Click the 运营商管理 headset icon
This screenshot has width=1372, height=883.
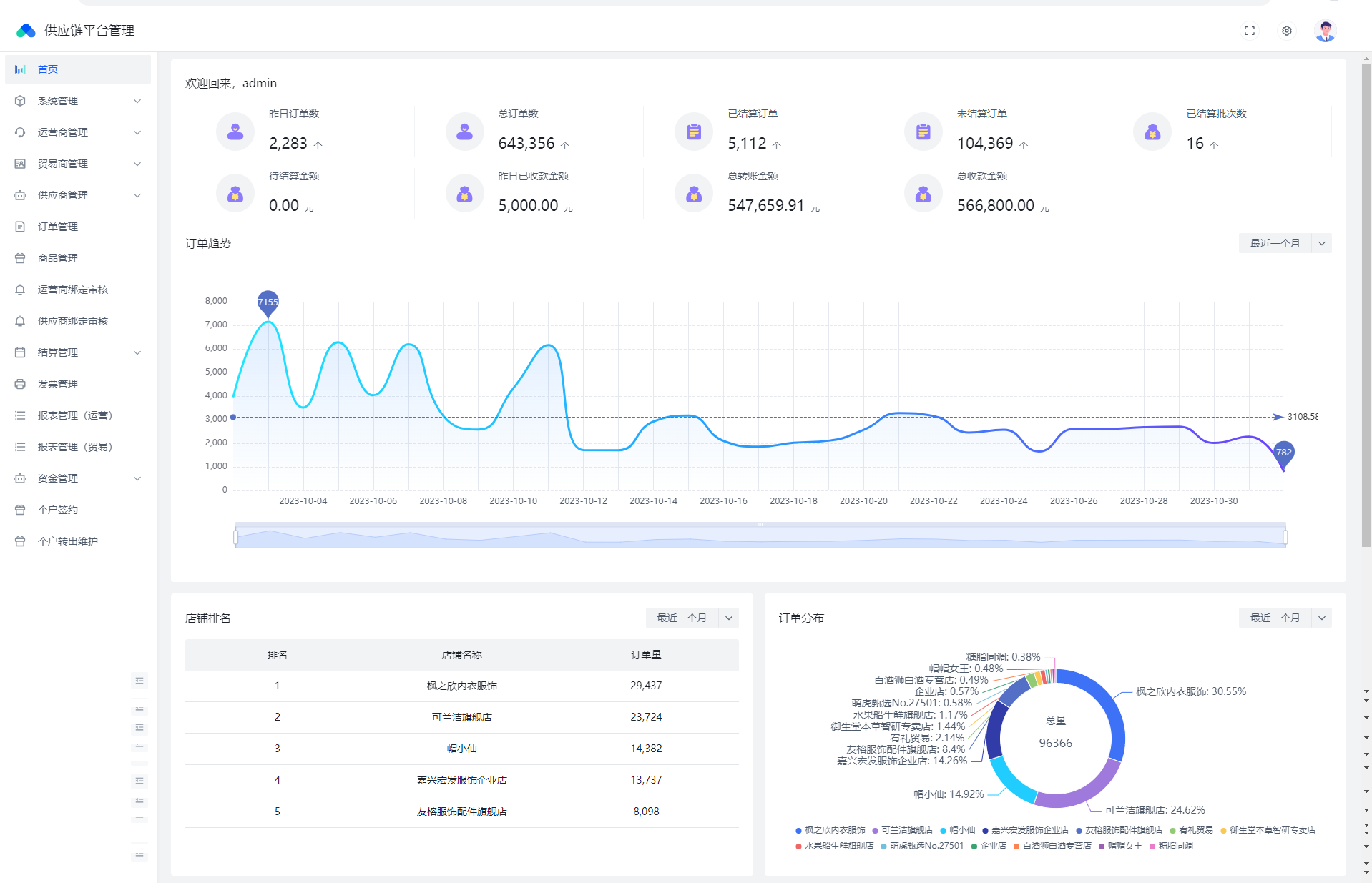(x=20, y=132)
